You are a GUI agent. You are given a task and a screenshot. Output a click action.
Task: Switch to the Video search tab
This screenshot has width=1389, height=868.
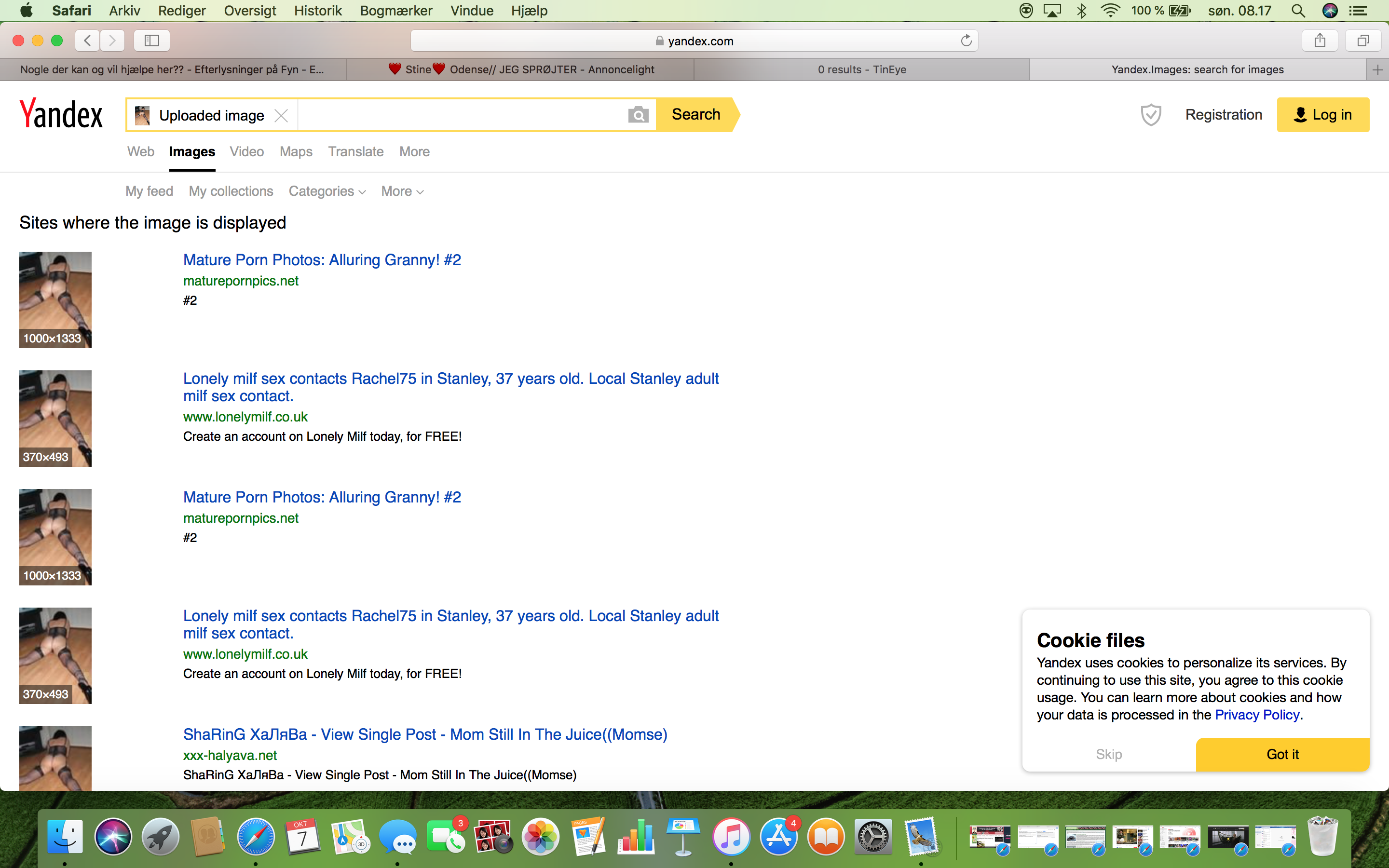tap(247, 151)
